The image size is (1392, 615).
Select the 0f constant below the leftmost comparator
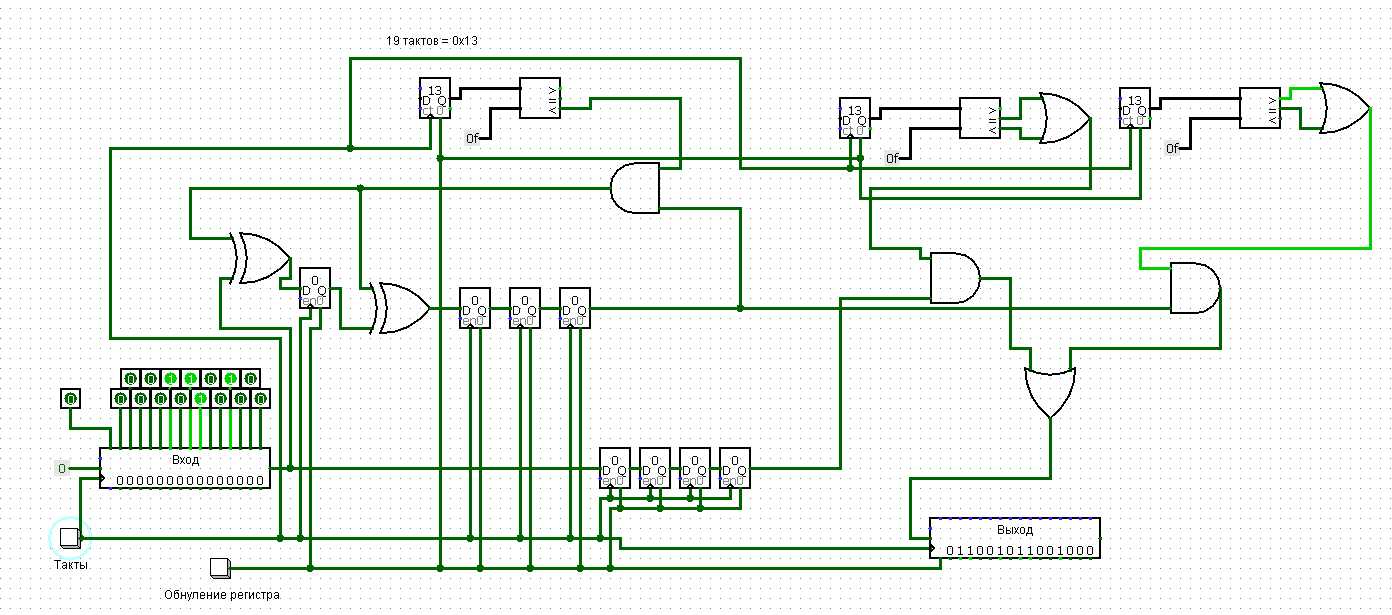click(x=473, y=138)
